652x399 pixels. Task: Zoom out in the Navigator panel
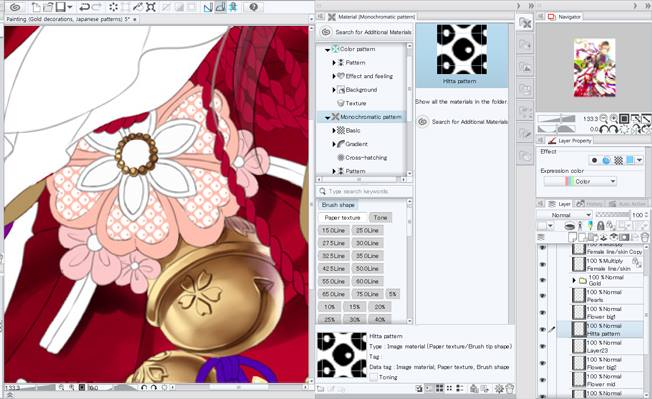point(604,119)
